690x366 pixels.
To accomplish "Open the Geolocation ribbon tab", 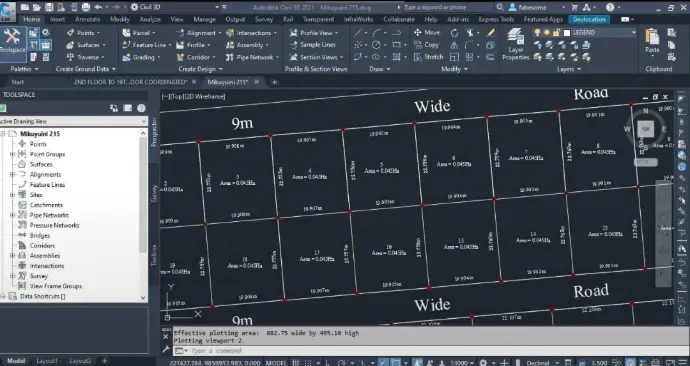I will pos(589,19).
